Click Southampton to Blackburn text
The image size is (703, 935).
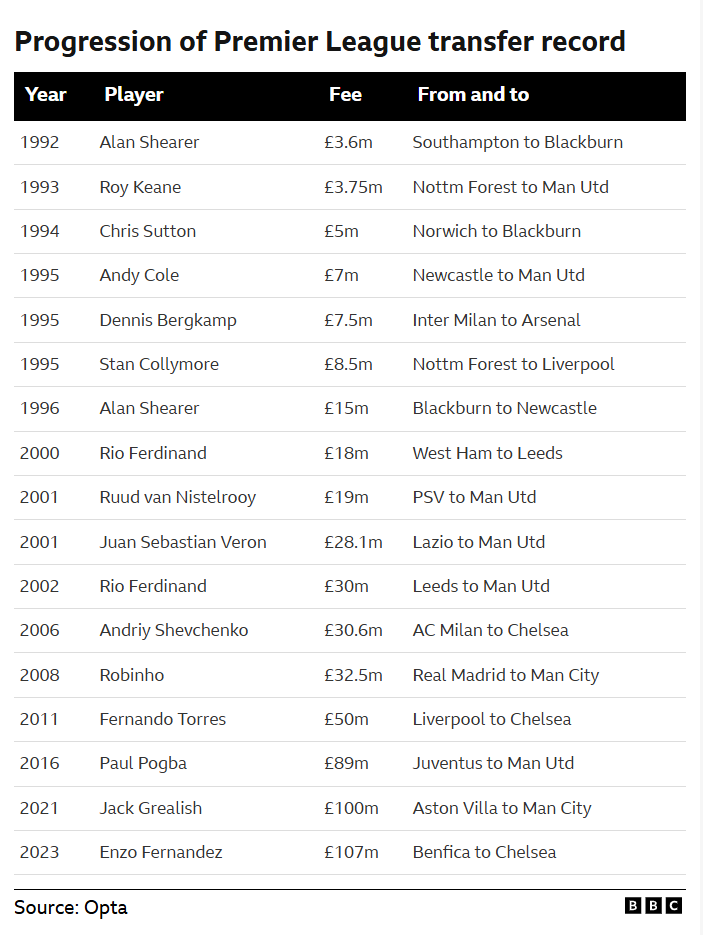(518, 143)
